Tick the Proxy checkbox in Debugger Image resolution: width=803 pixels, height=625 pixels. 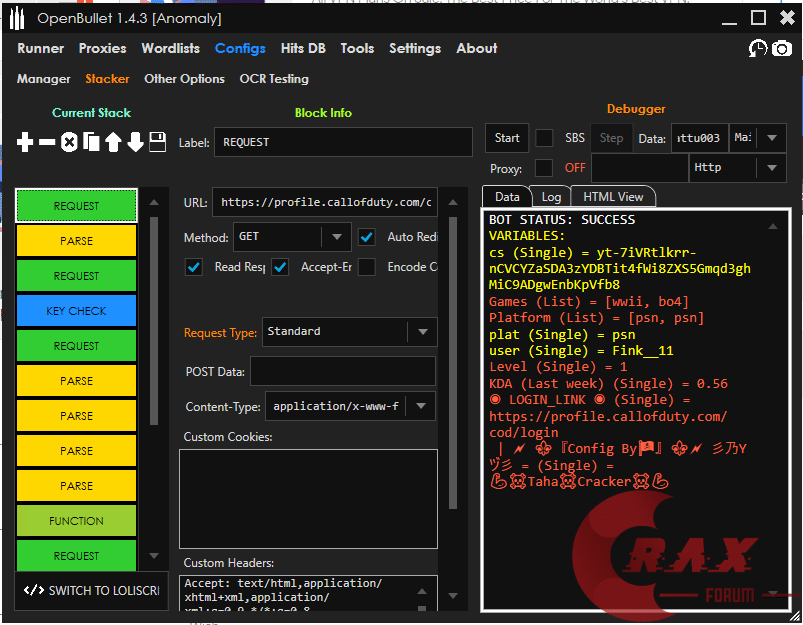point(544,167)
